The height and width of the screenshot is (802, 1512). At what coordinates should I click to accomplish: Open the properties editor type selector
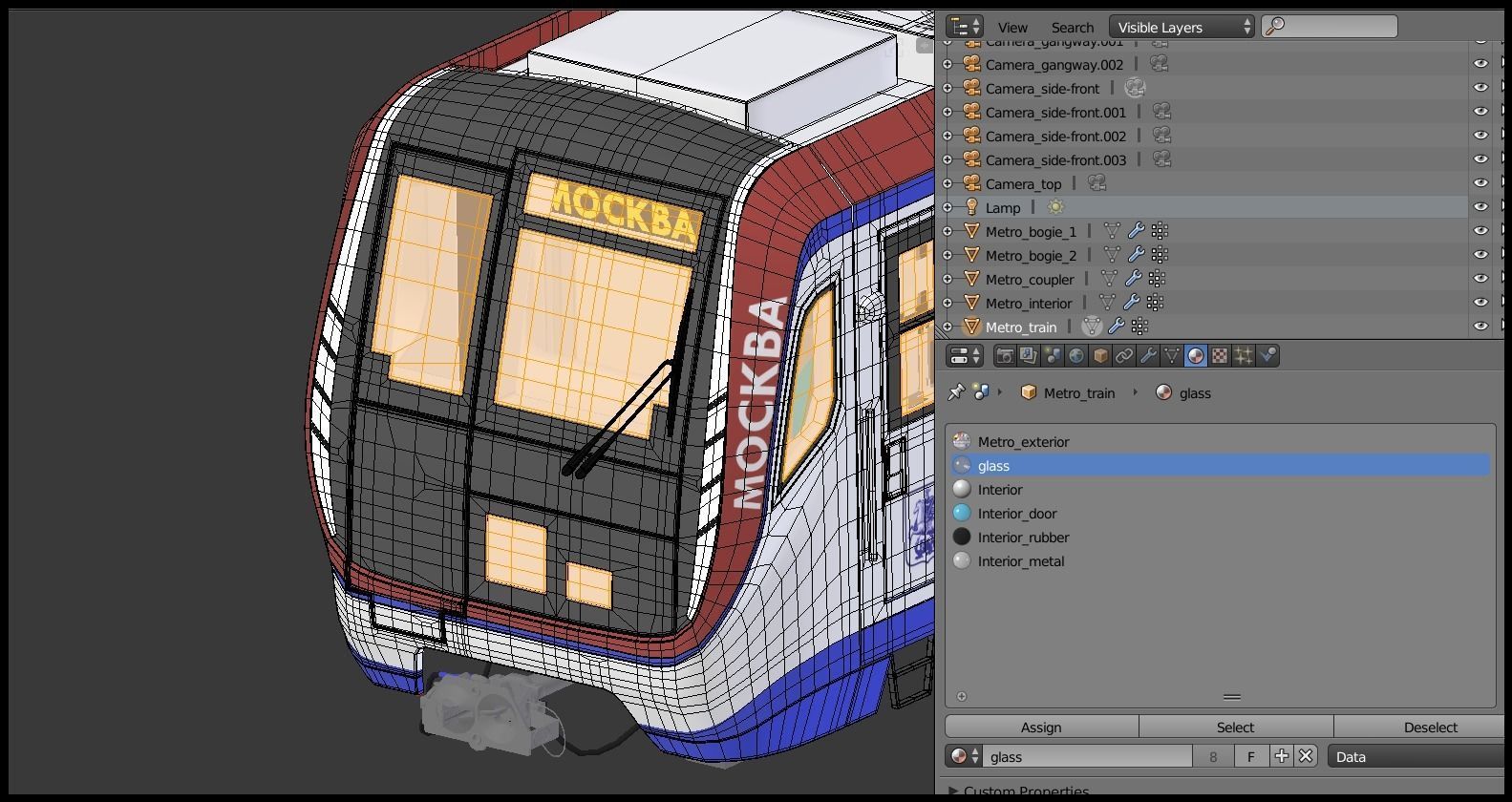(965, 356)
